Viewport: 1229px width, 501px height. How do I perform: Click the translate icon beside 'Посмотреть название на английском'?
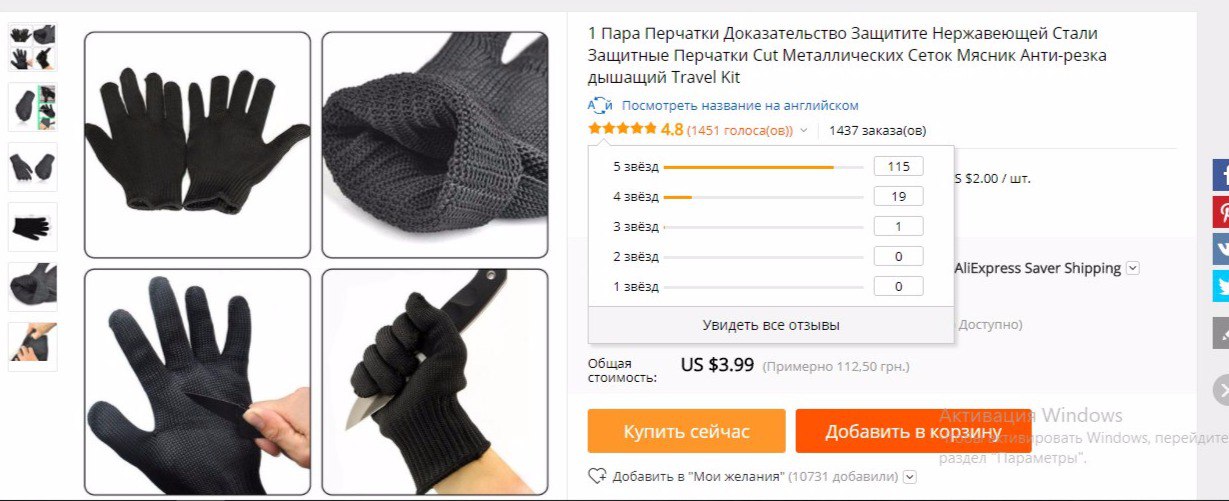point(600,105)
